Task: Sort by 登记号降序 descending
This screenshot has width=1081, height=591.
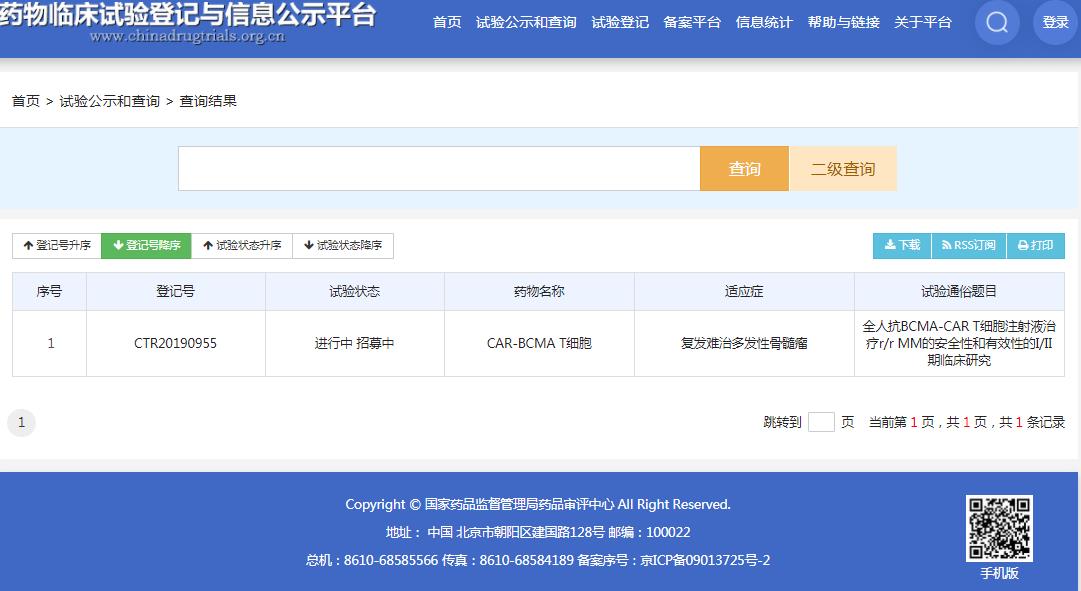Action: [x=146, y=246]
